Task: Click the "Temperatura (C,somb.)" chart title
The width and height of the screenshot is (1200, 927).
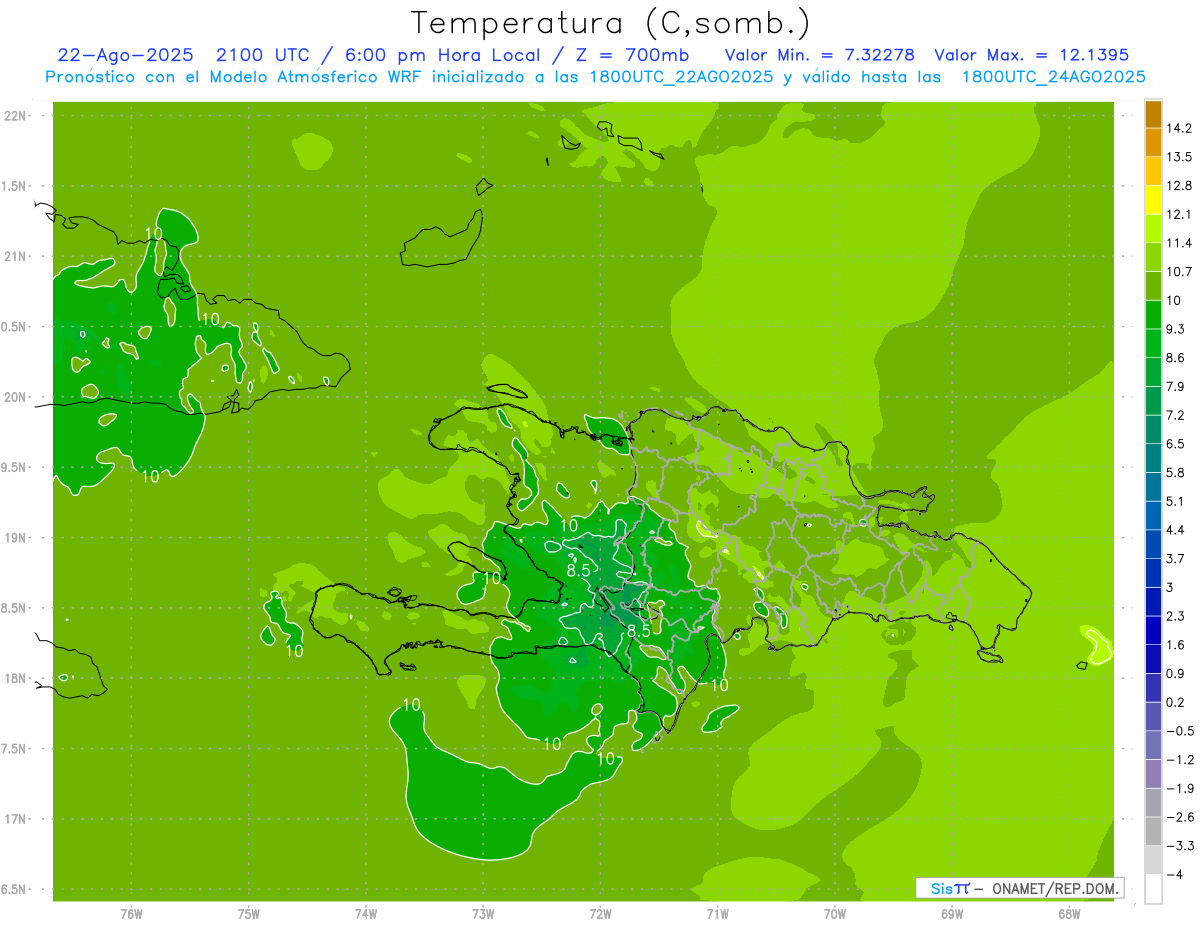Action: click(610, 23)
